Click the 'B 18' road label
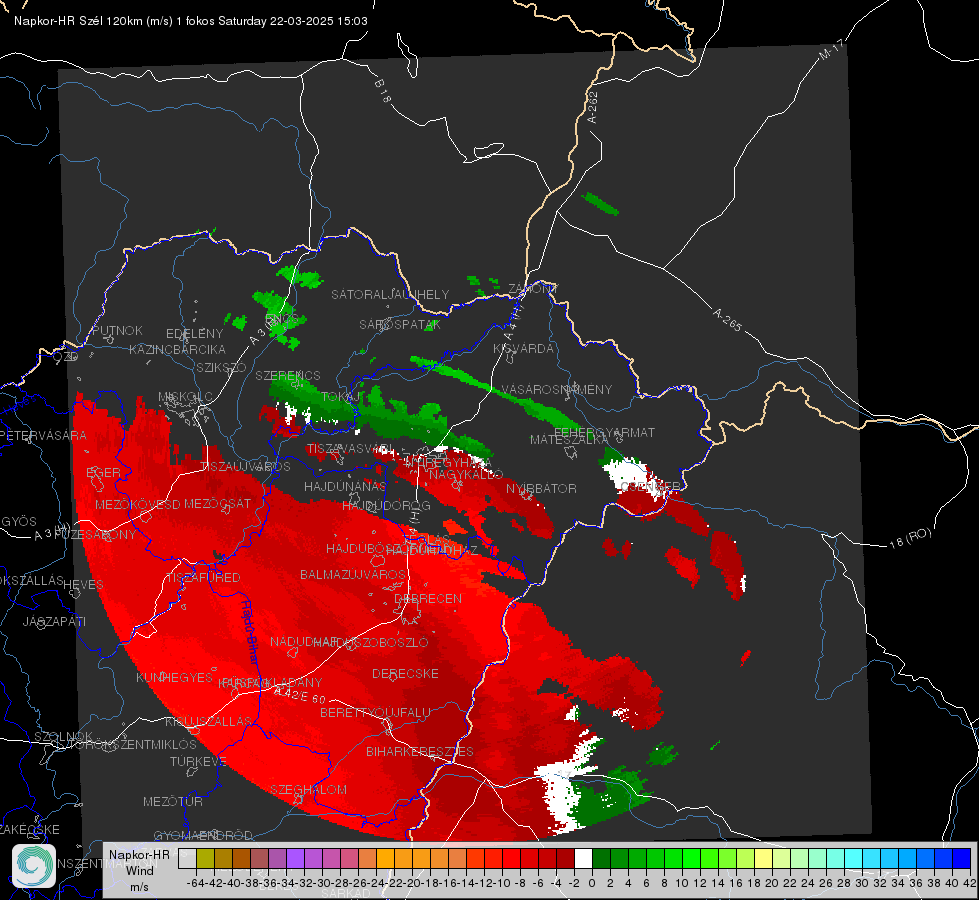Screen dimensions: 979x900 [x=383, y=91]
